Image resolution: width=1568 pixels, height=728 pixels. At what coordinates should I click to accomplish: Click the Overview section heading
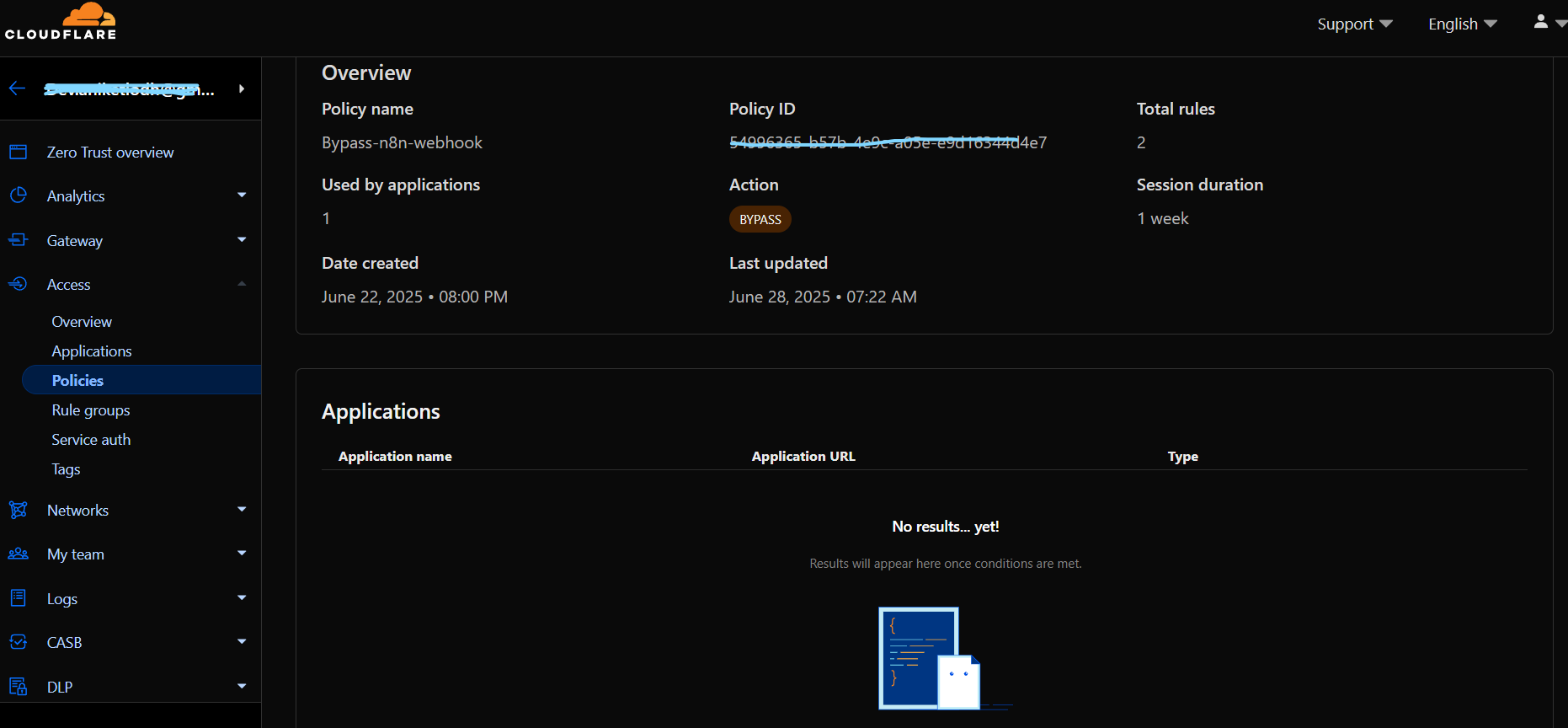pyautogui.click(x=366, y=72)
